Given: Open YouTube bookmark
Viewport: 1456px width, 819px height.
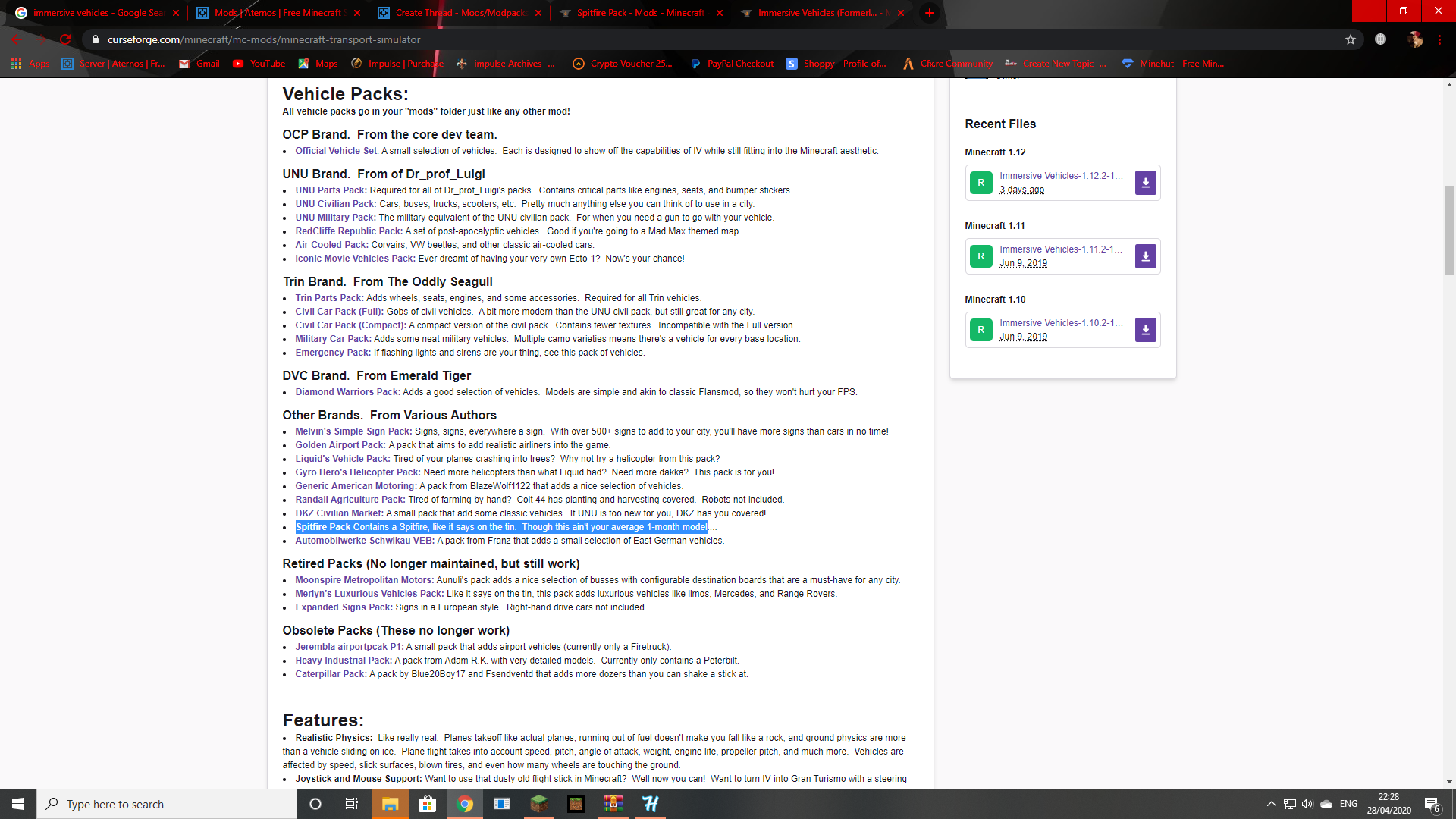Looking at the screenshot, I should pyautogui.click(x=259, y=64).
